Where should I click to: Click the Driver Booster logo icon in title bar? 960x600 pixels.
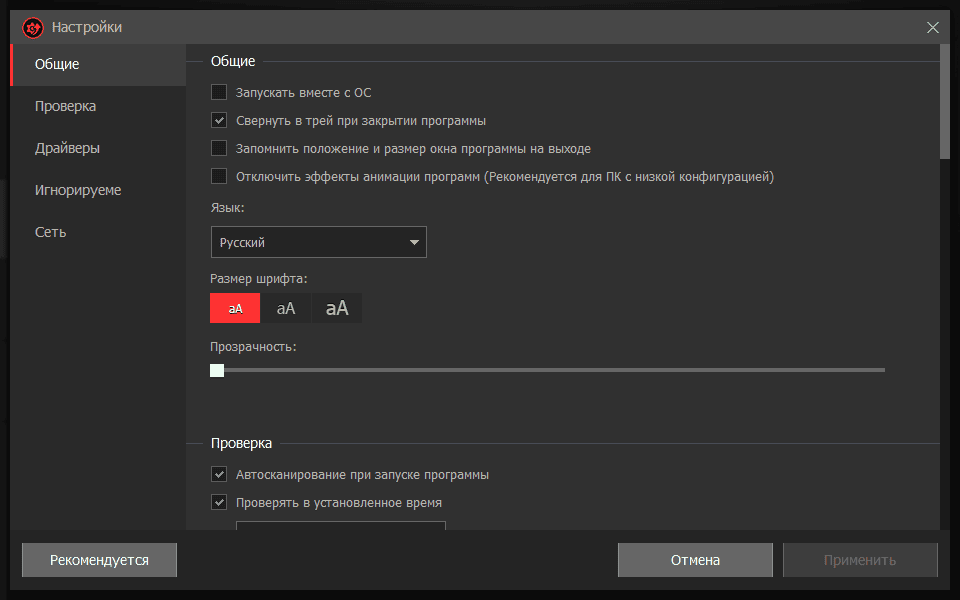33,28
